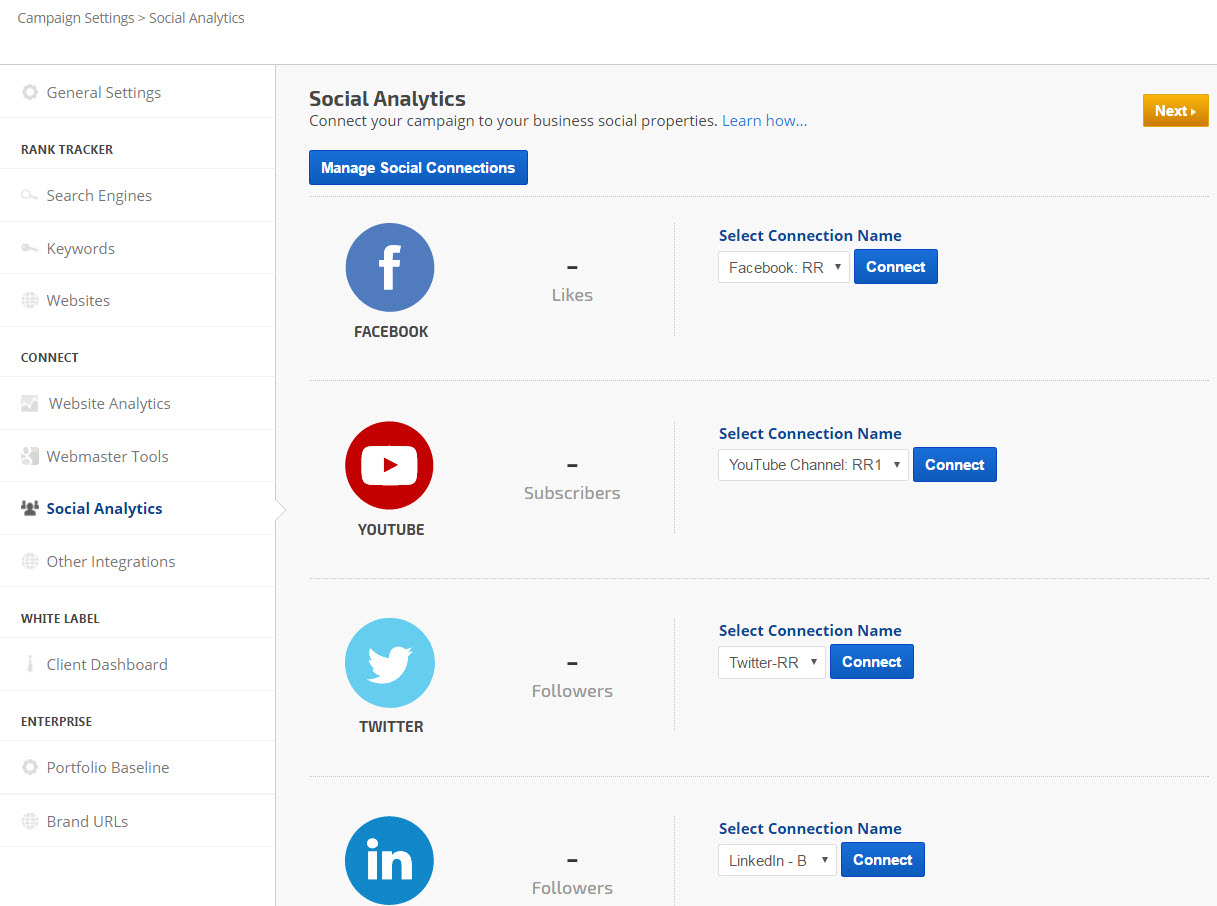Click the Client Dashboard tie icon
1217x906 pixels.
(30, 665)
